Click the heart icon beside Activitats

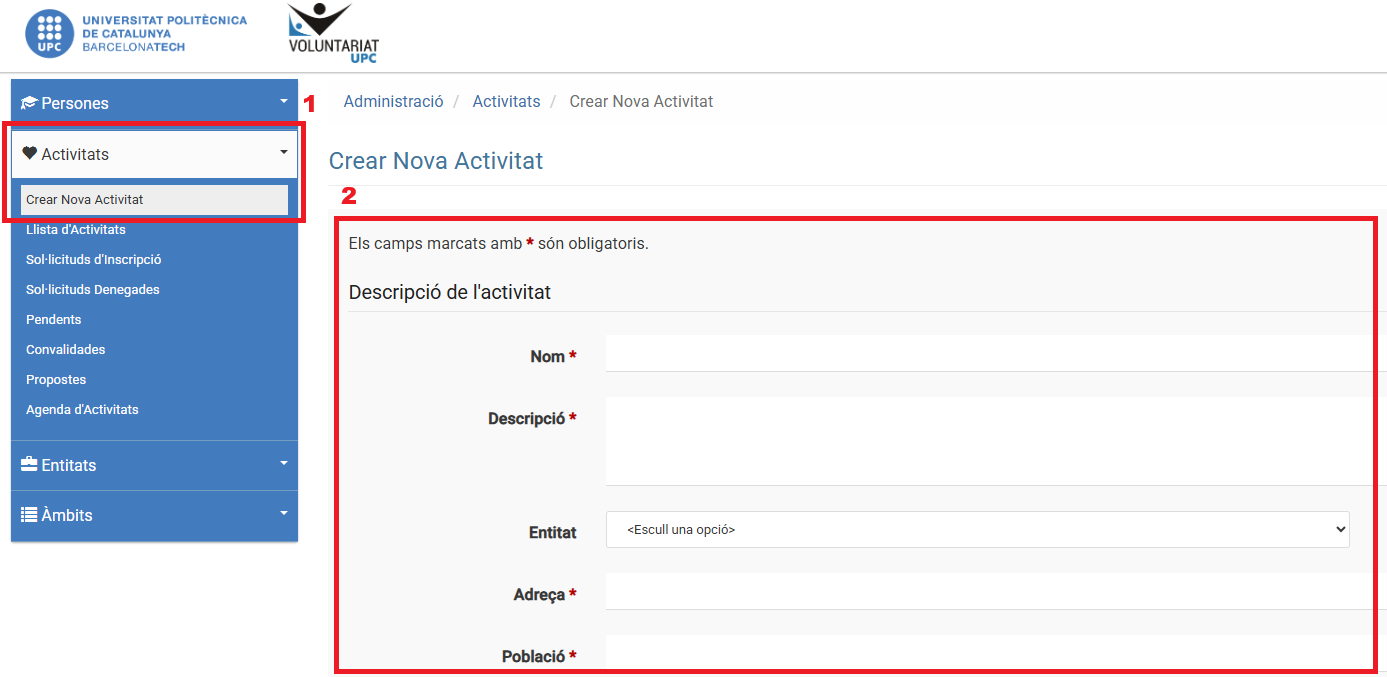(x=29, y=154)
